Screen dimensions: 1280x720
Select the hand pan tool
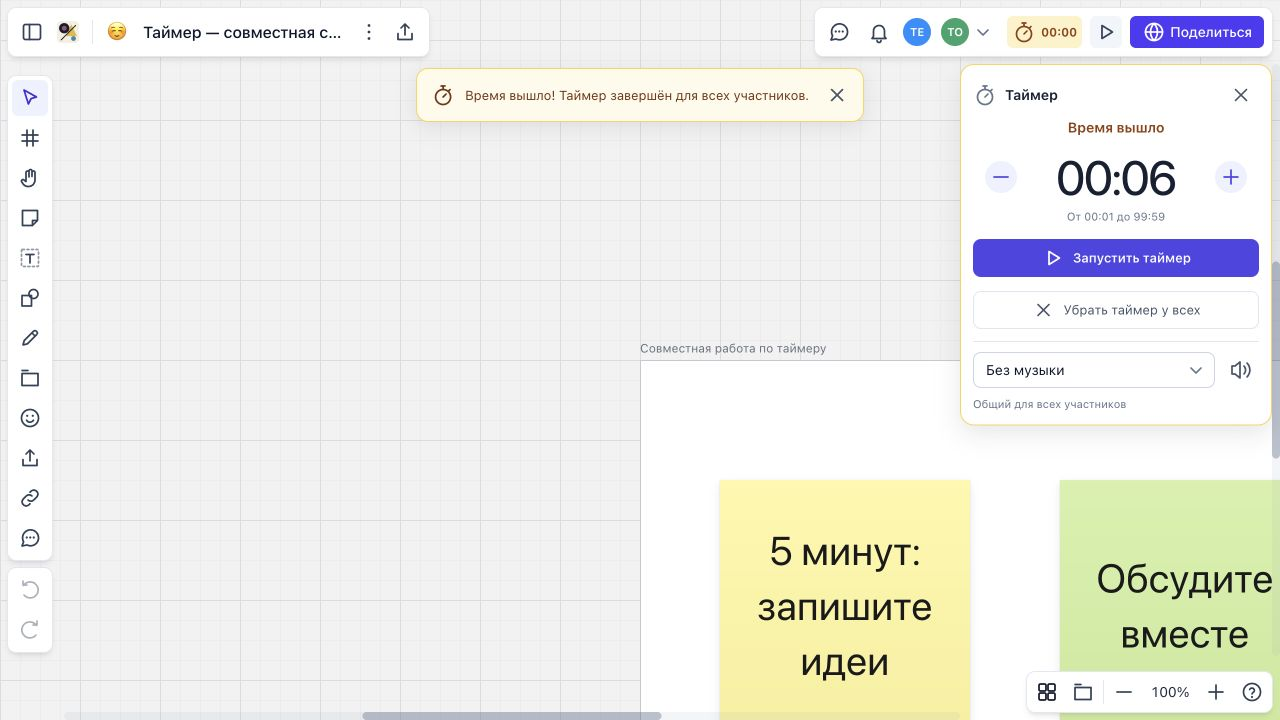[x=30, y=178]
